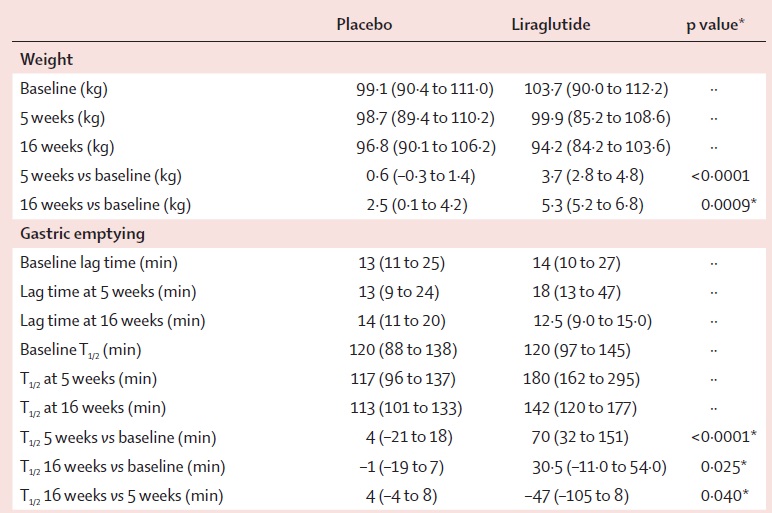Select the Weight section heading
The width and height of the screenshot is (772, 513).
[x=46, y=60]
